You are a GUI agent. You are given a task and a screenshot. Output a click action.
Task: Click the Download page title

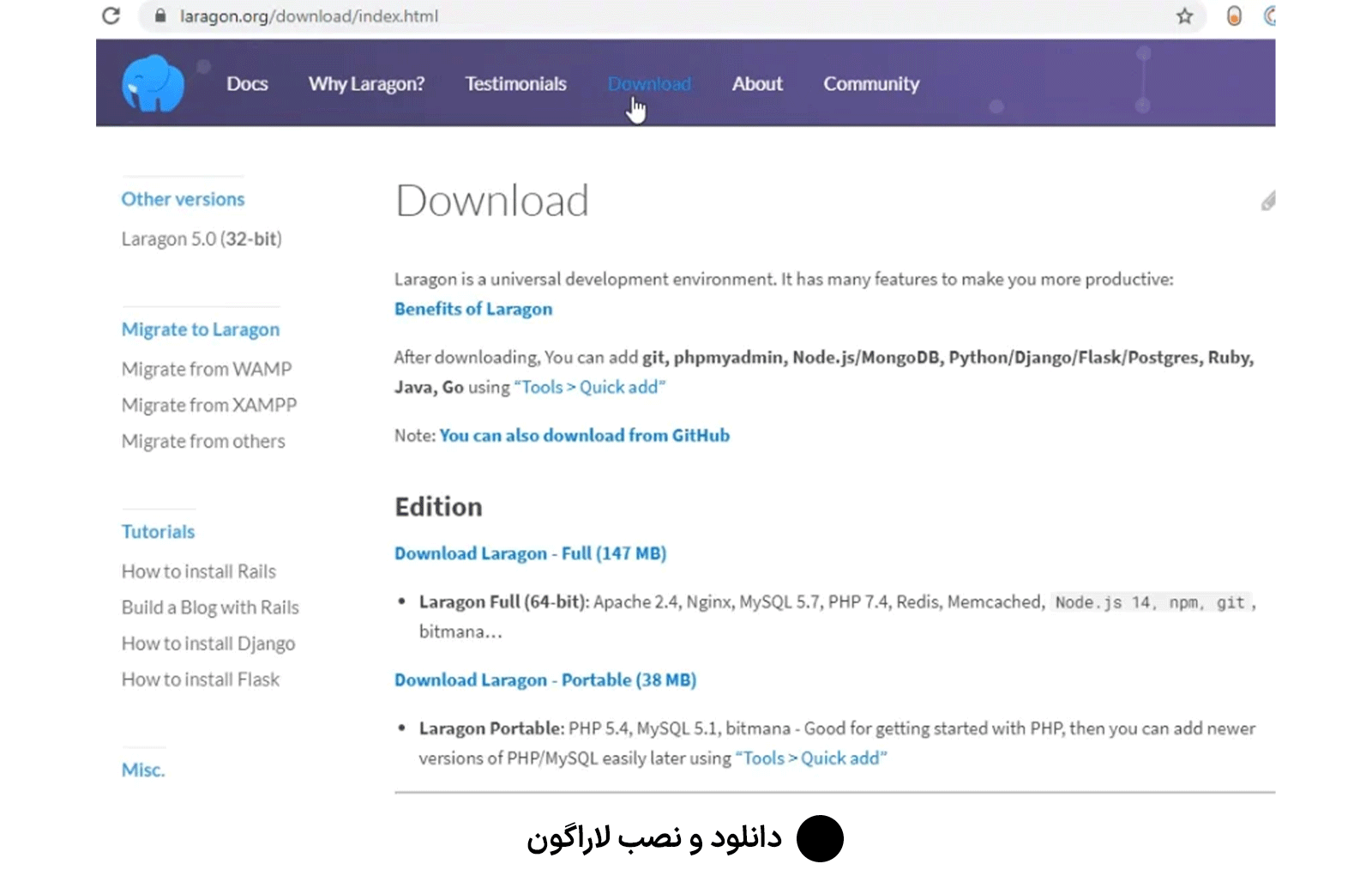492,201
